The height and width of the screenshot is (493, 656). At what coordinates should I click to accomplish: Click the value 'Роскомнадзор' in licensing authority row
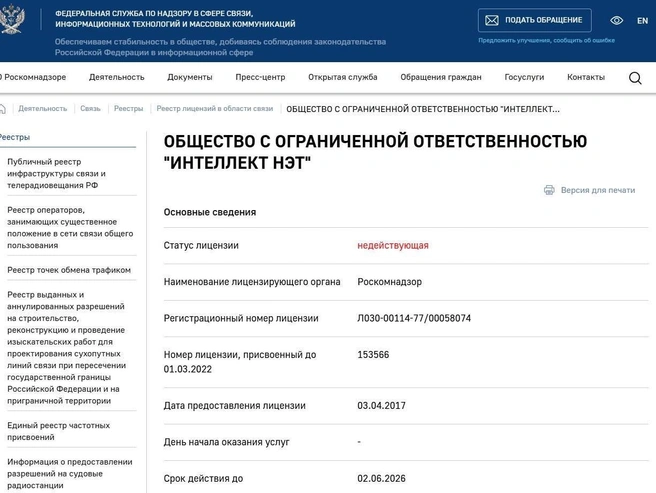(390, 282)
